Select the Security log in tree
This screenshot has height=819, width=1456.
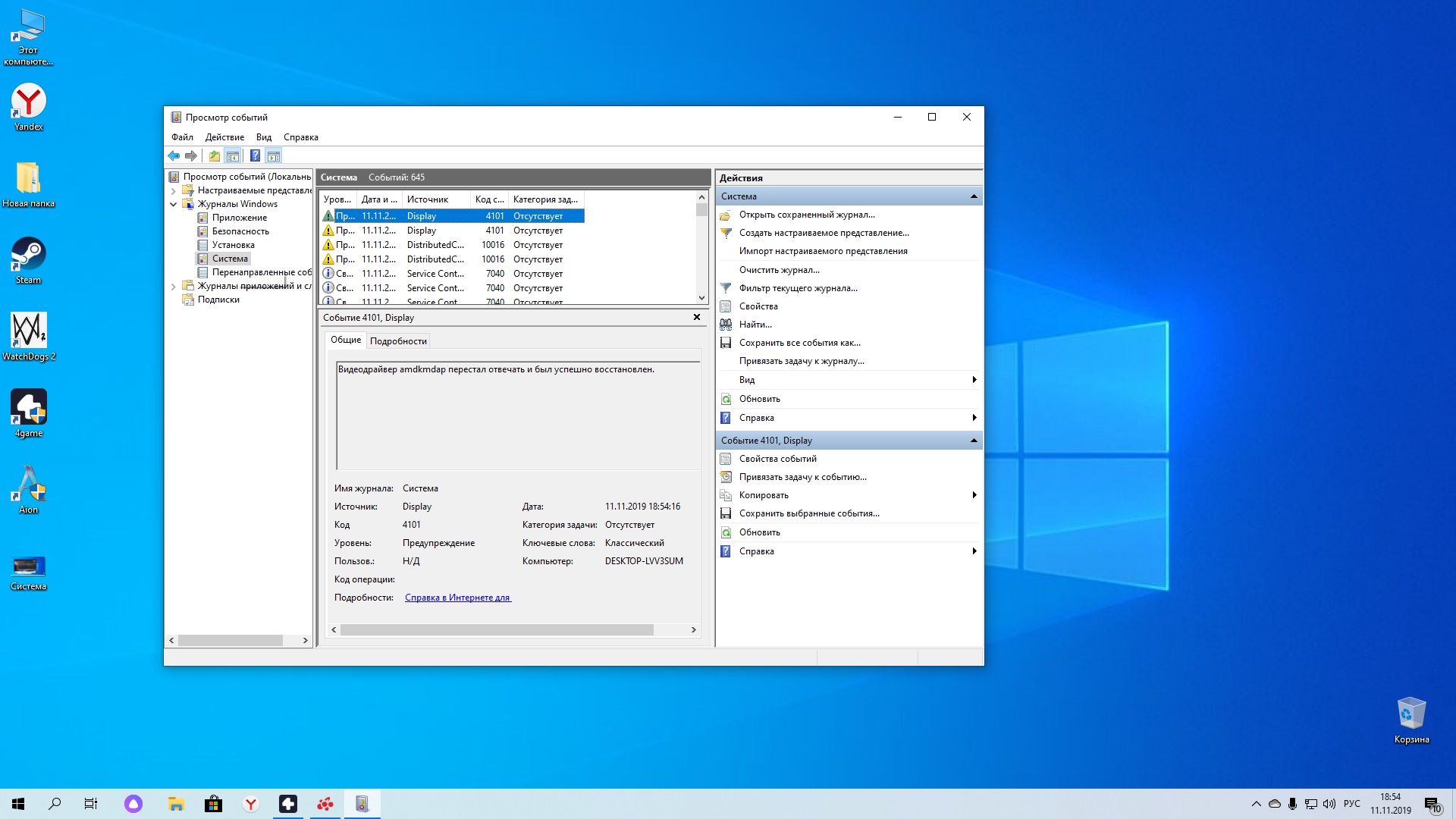click(240, 231)
